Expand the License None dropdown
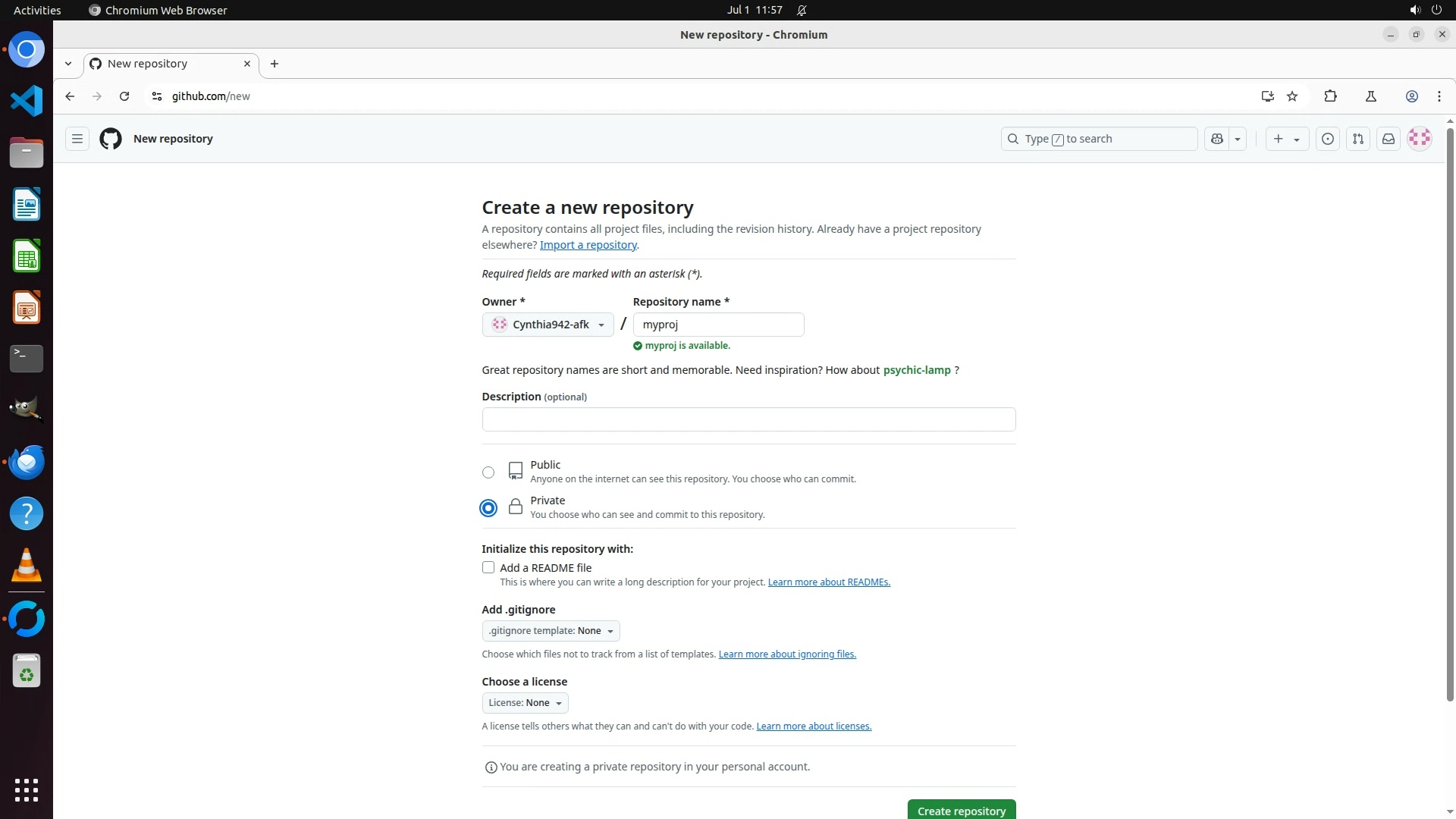1456x819 pixels. [x=525, y=703]
